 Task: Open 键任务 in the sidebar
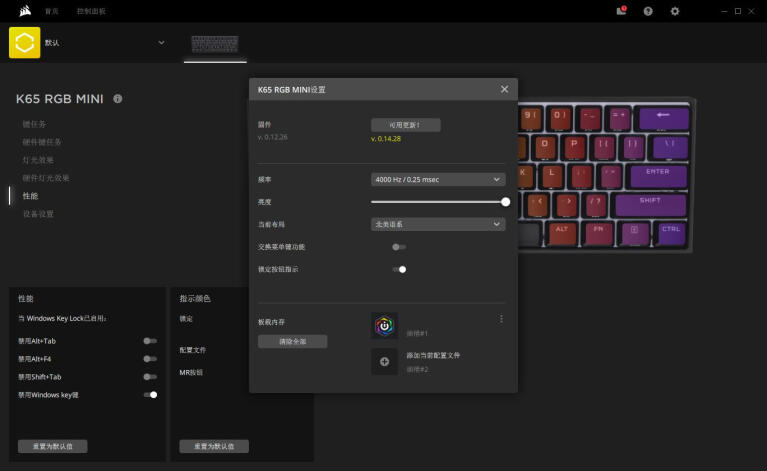(34, 124)
